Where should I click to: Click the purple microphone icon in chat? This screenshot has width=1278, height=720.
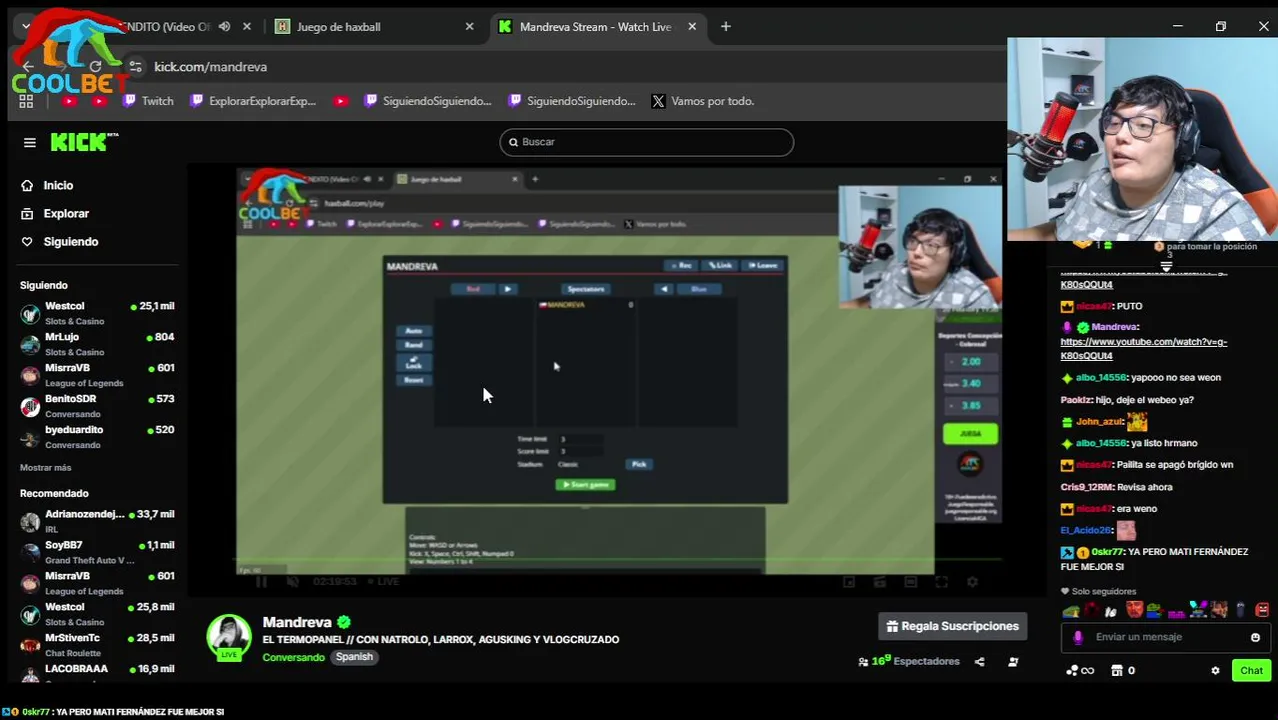click(1078, 637)
